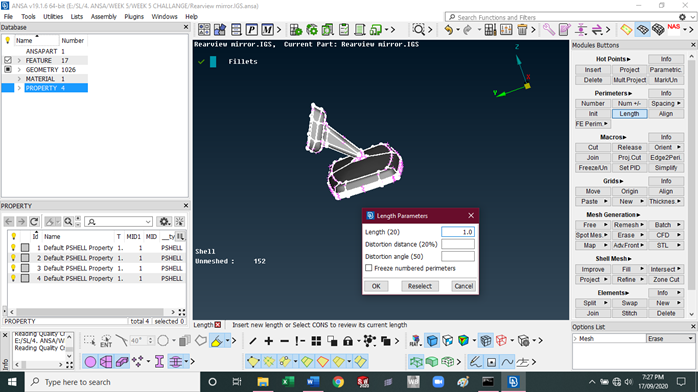This screenshot has width=698, height=392.
Task: Click the Redo arrow in the toolbar
Action: [x=467, y=30]
